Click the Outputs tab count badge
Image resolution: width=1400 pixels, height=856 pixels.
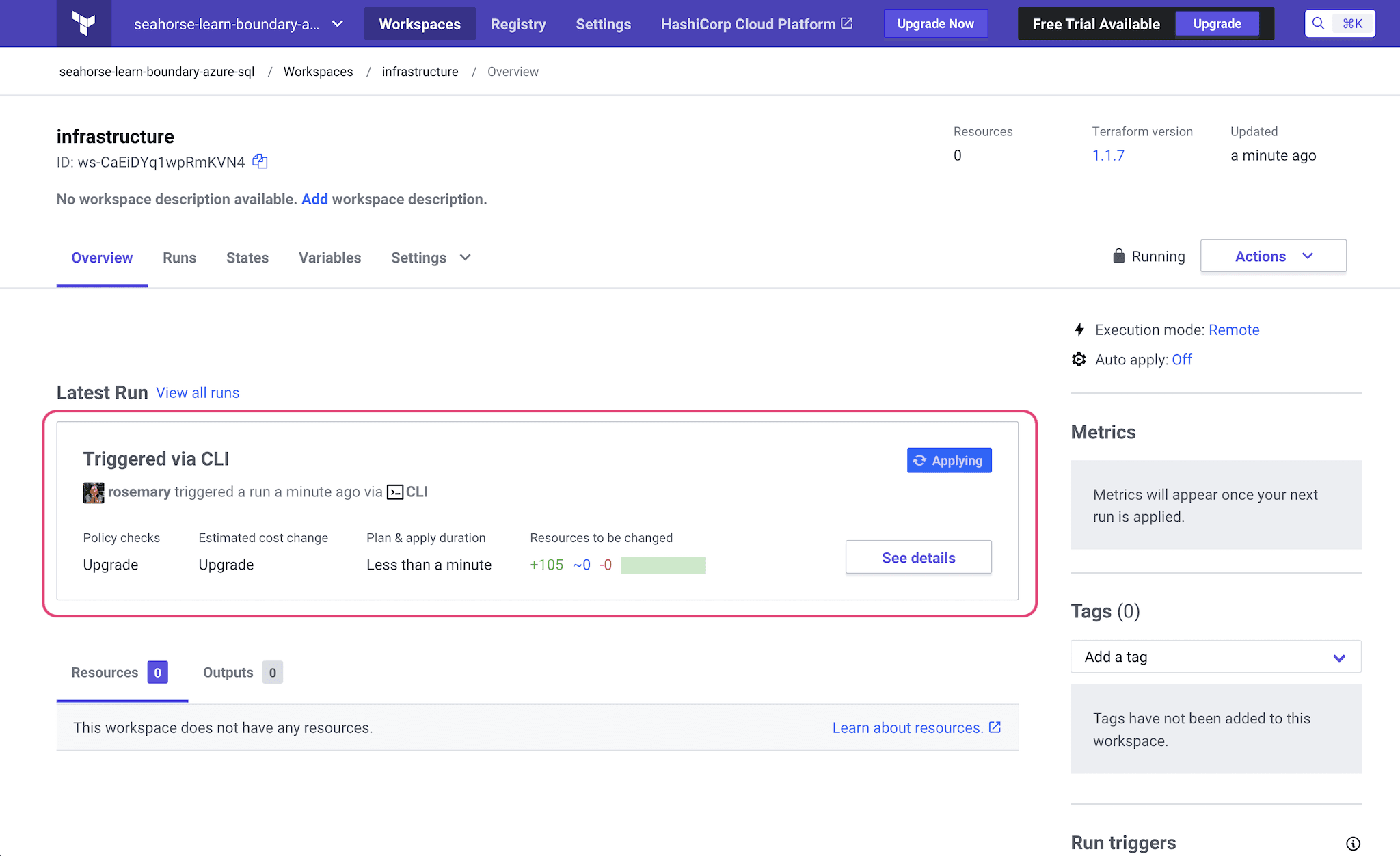point(273,673)
